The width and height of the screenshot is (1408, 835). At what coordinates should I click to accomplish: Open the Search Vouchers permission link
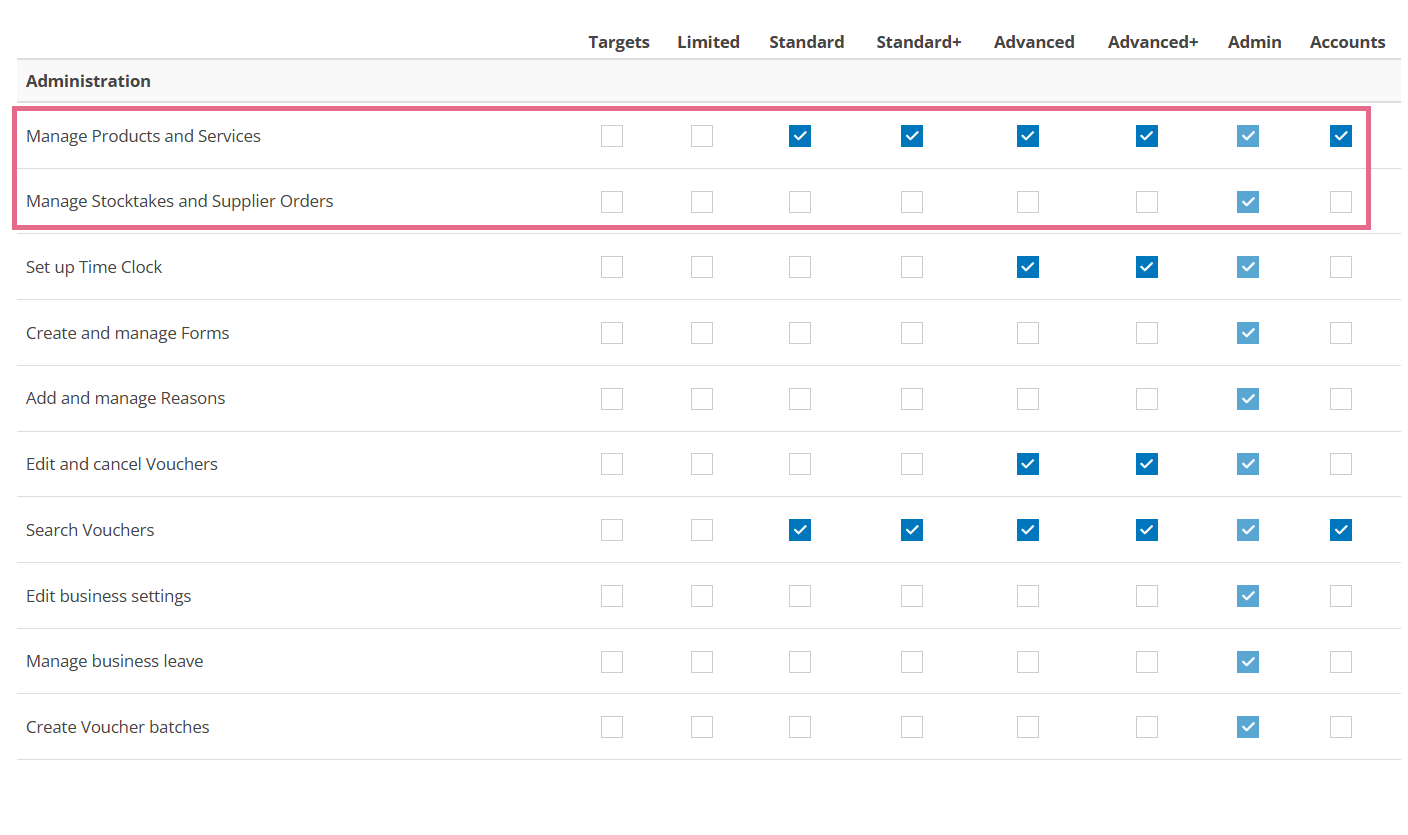pyautogui.click(x=90, y=529)
